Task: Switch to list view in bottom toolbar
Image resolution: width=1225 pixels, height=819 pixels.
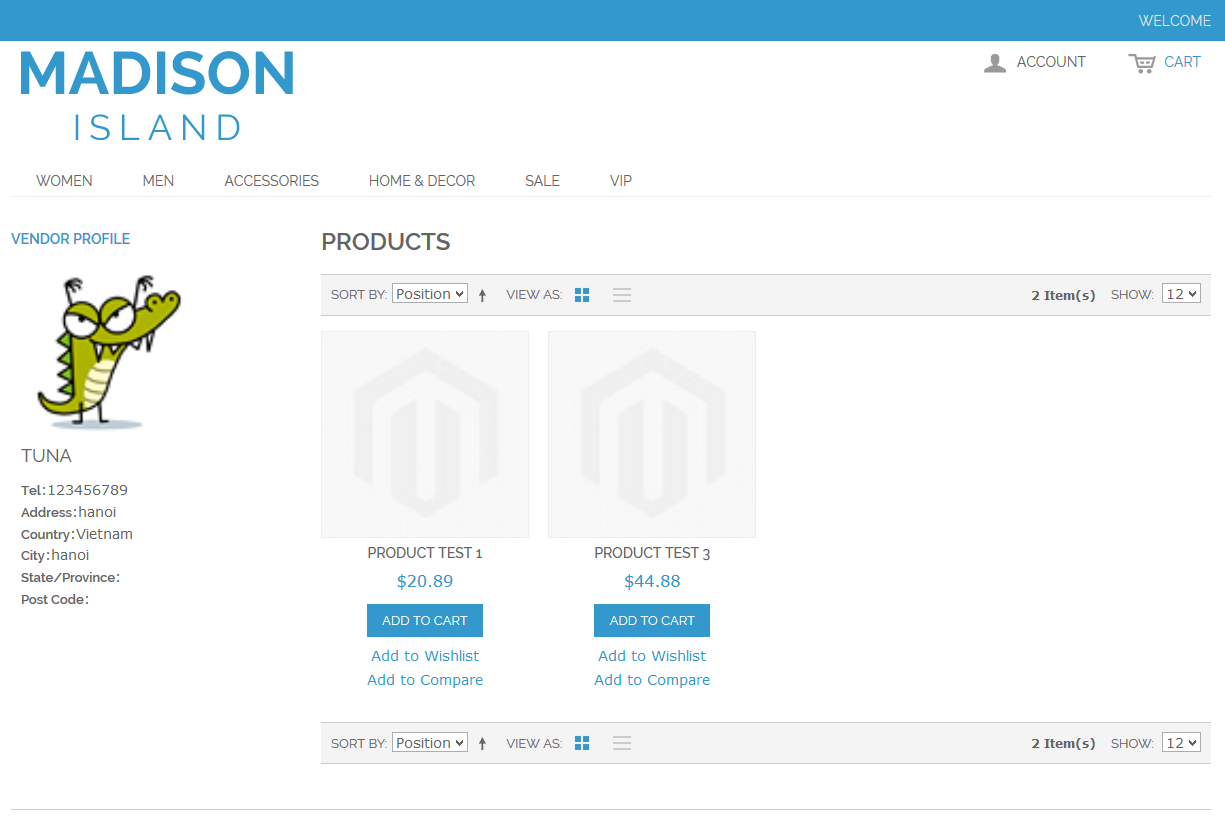Action: [622, 743]
